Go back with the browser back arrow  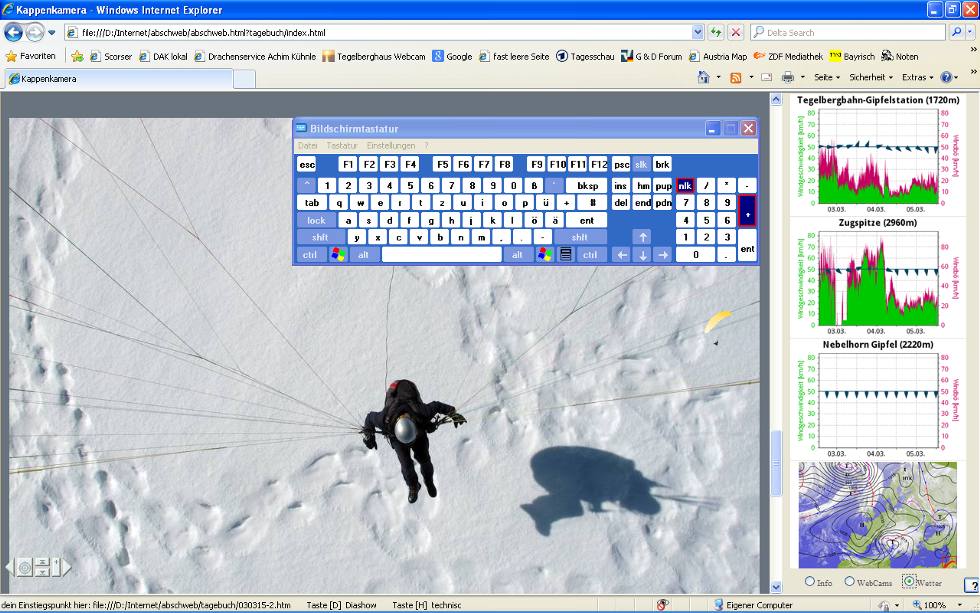[x=13, y=32]
